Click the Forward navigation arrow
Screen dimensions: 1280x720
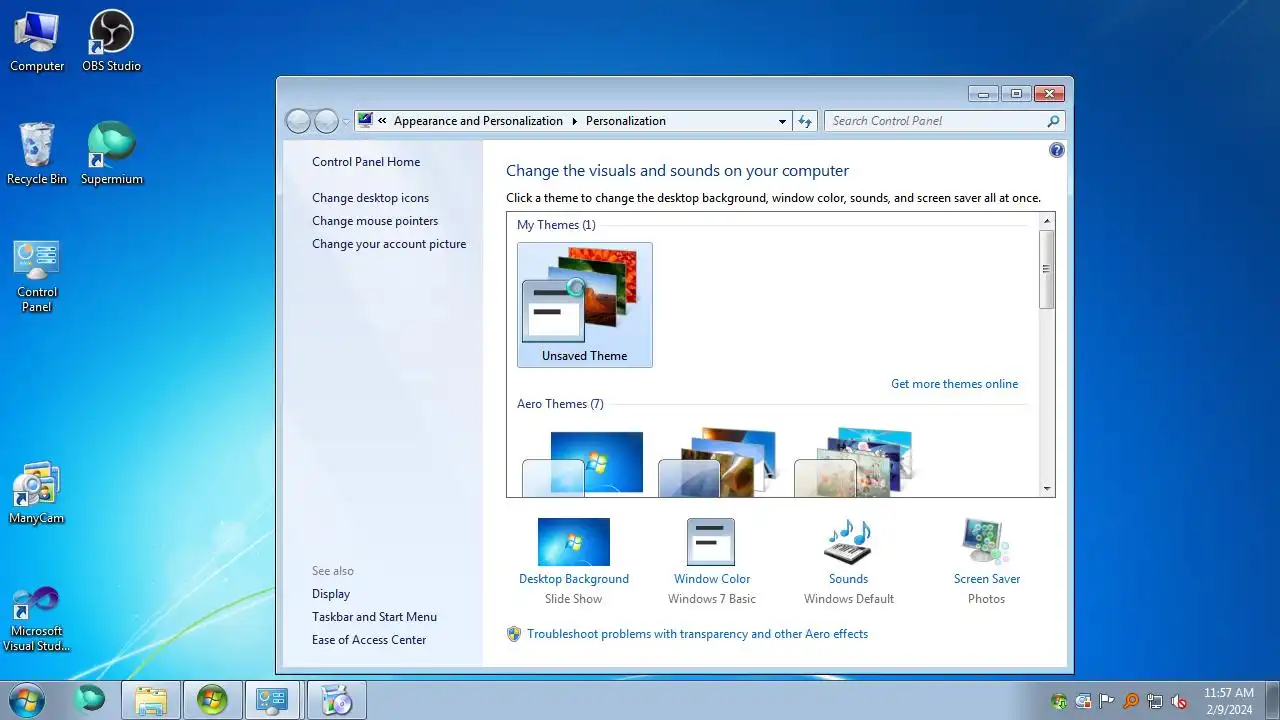tap(327, 121)
